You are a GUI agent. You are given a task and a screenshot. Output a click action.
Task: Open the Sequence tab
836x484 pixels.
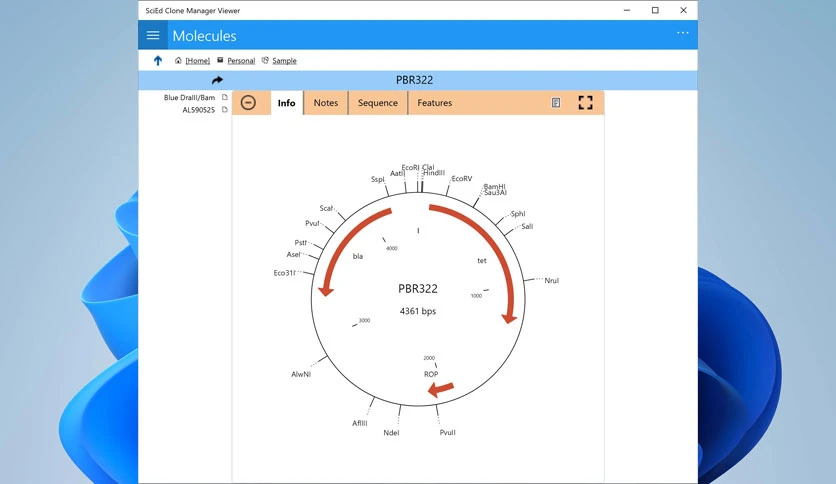click(x=377, y=103)
